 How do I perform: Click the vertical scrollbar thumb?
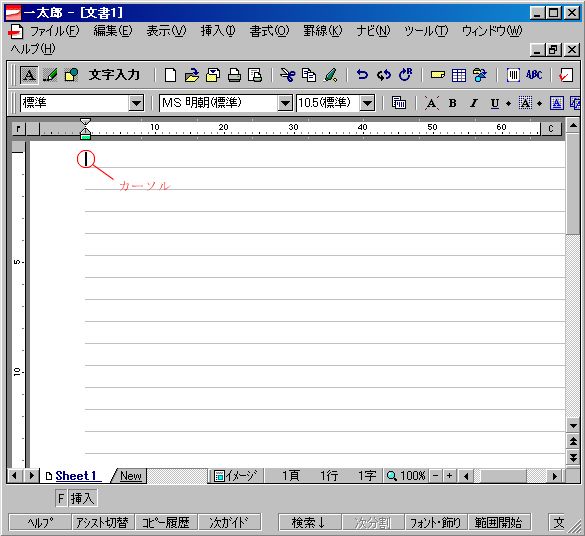tap(572, 184)
